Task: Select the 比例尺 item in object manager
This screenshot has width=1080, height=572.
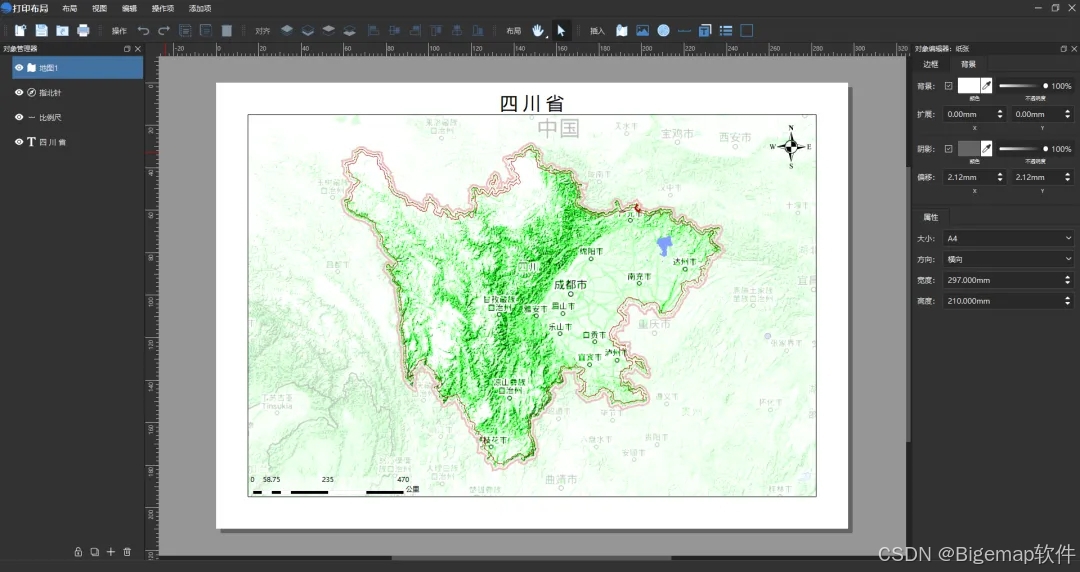Action: 77,117
